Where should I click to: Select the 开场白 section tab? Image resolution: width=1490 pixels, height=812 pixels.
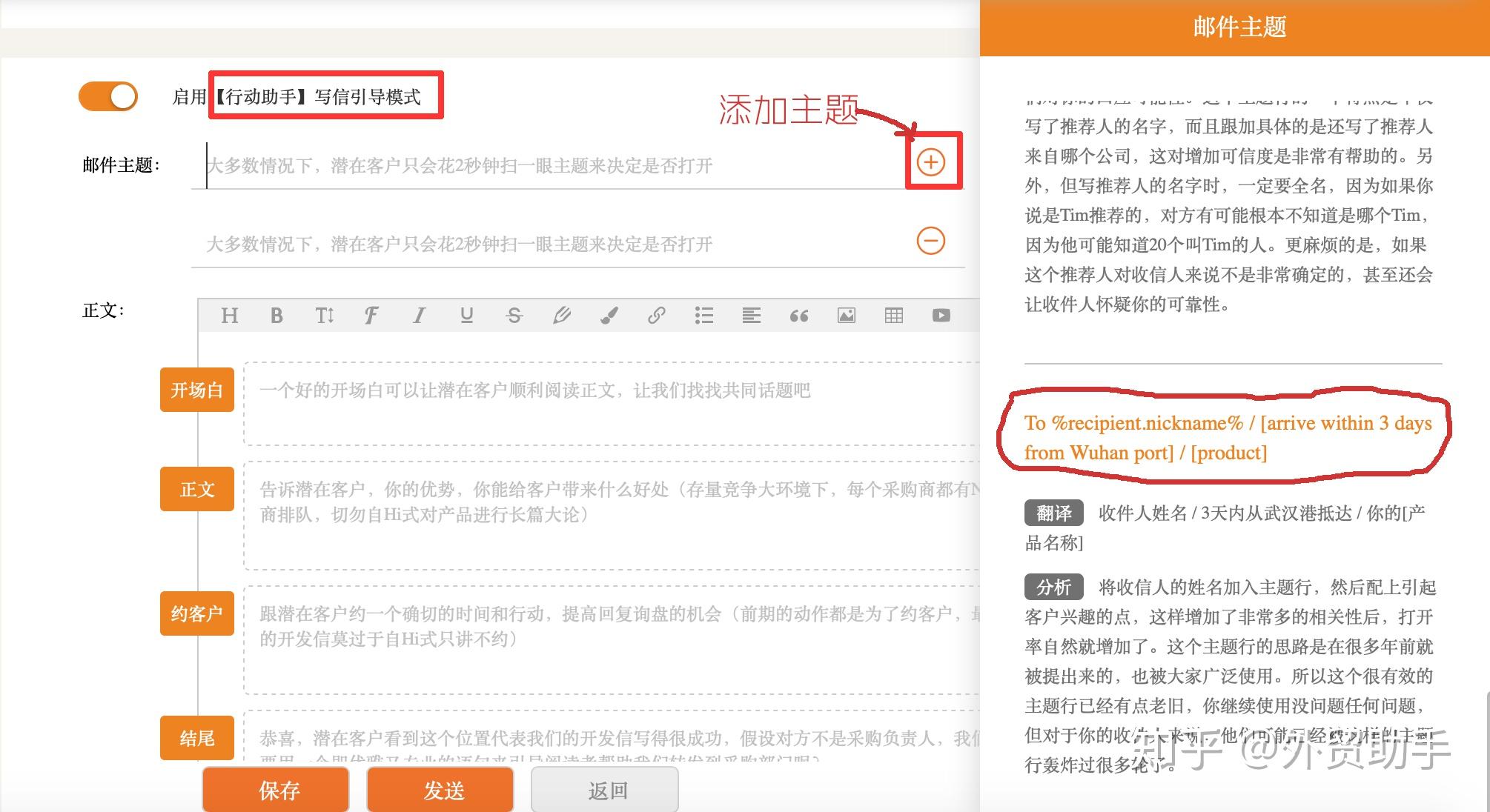pos(196,390)
